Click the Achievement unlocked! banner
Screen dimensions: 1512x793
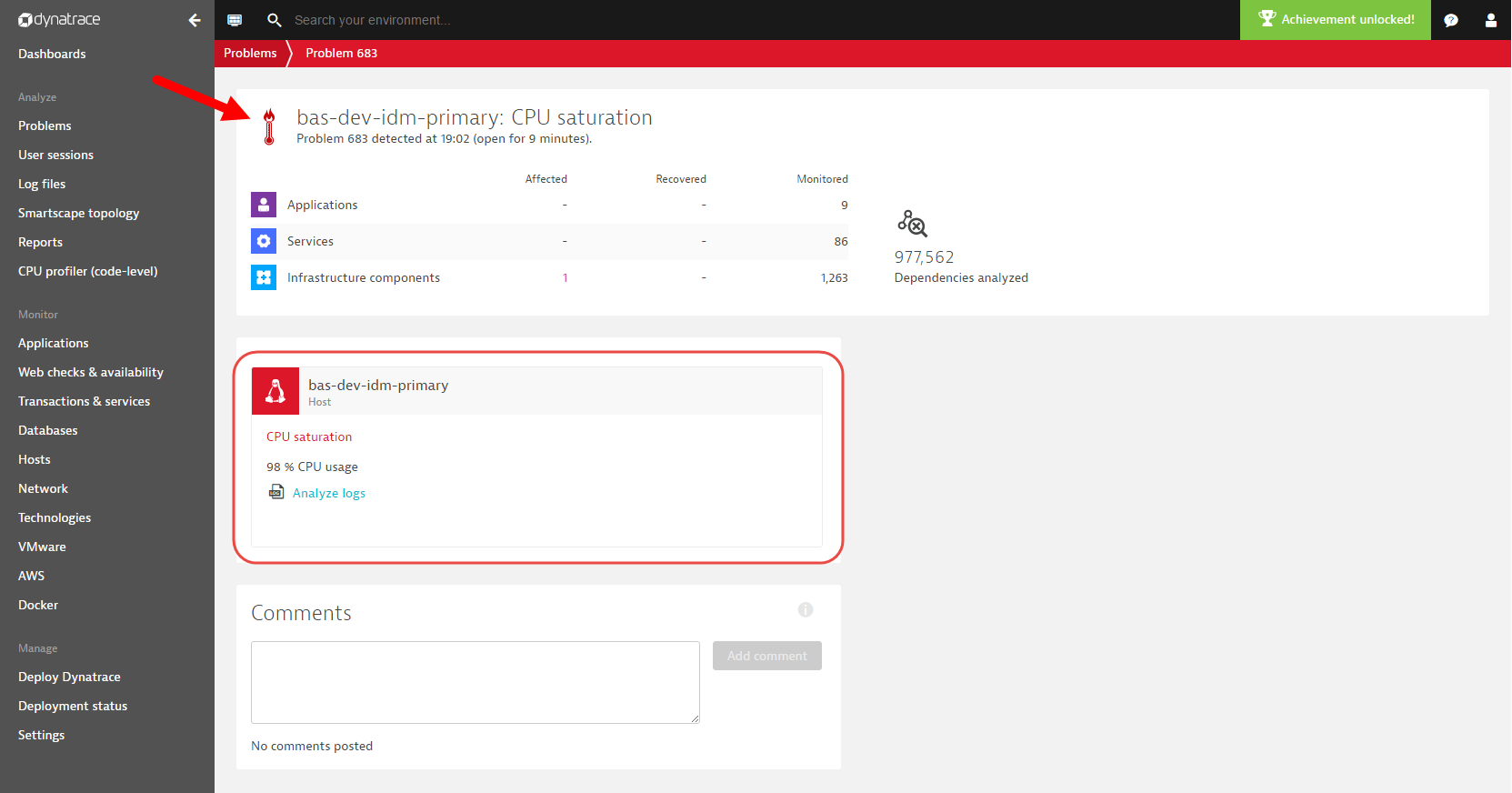pyautogui.click(x=1336, y=20)
